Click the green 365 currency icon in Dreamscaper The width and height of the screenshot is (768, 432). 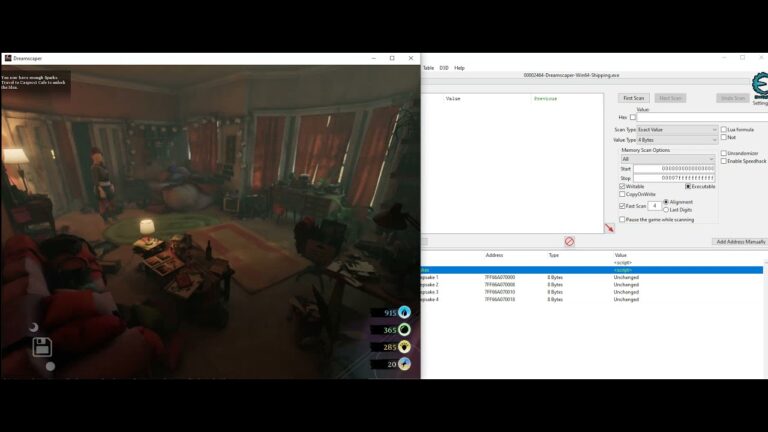[404, 330]
